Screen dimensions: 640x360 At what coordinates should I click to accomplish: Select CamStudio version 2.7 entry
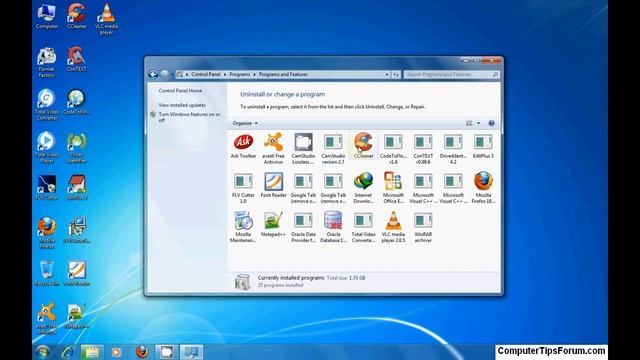click(333, 149)
